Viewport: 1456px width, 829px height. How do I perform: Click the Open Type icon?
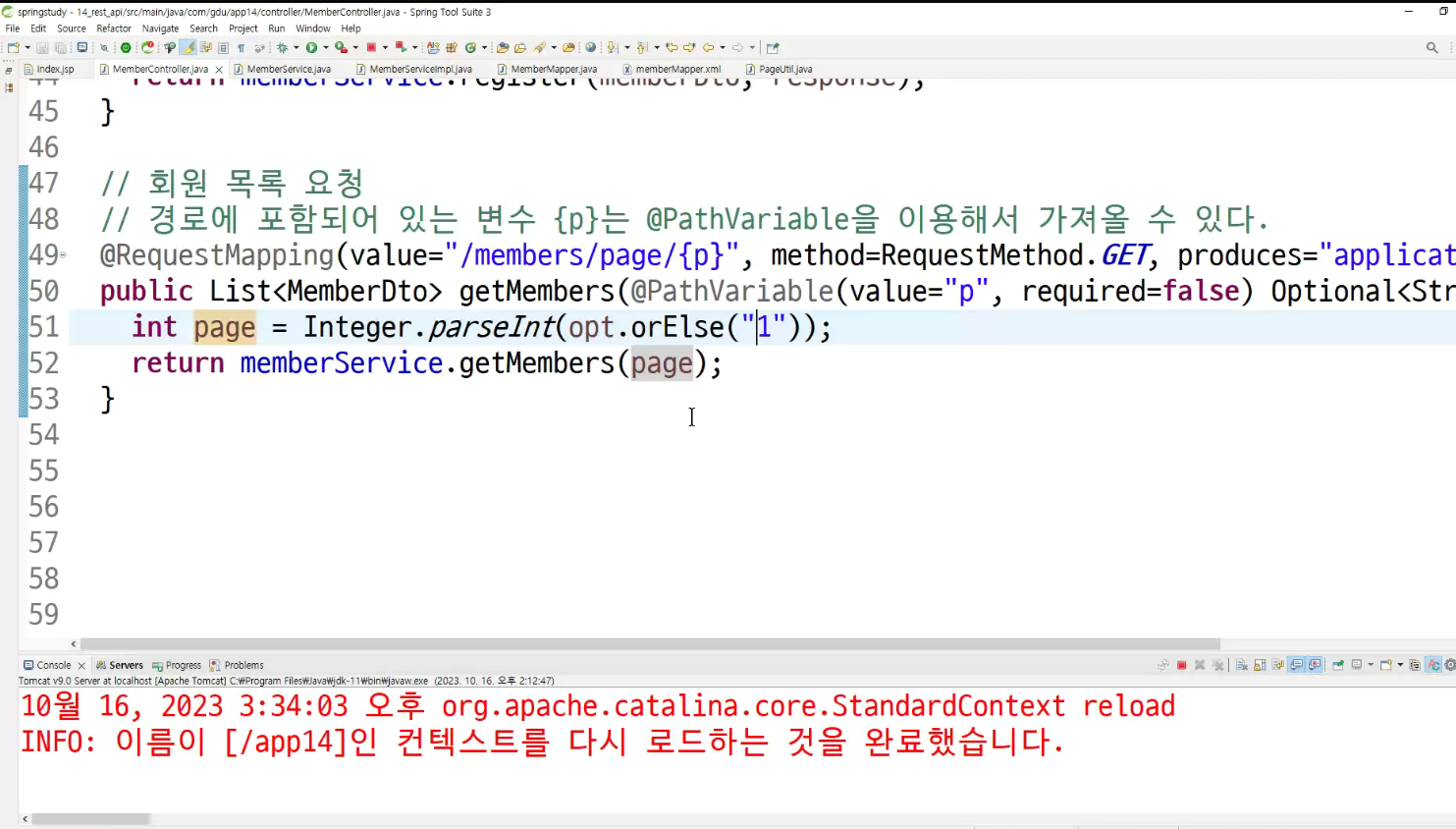click(x=502, y=47)
